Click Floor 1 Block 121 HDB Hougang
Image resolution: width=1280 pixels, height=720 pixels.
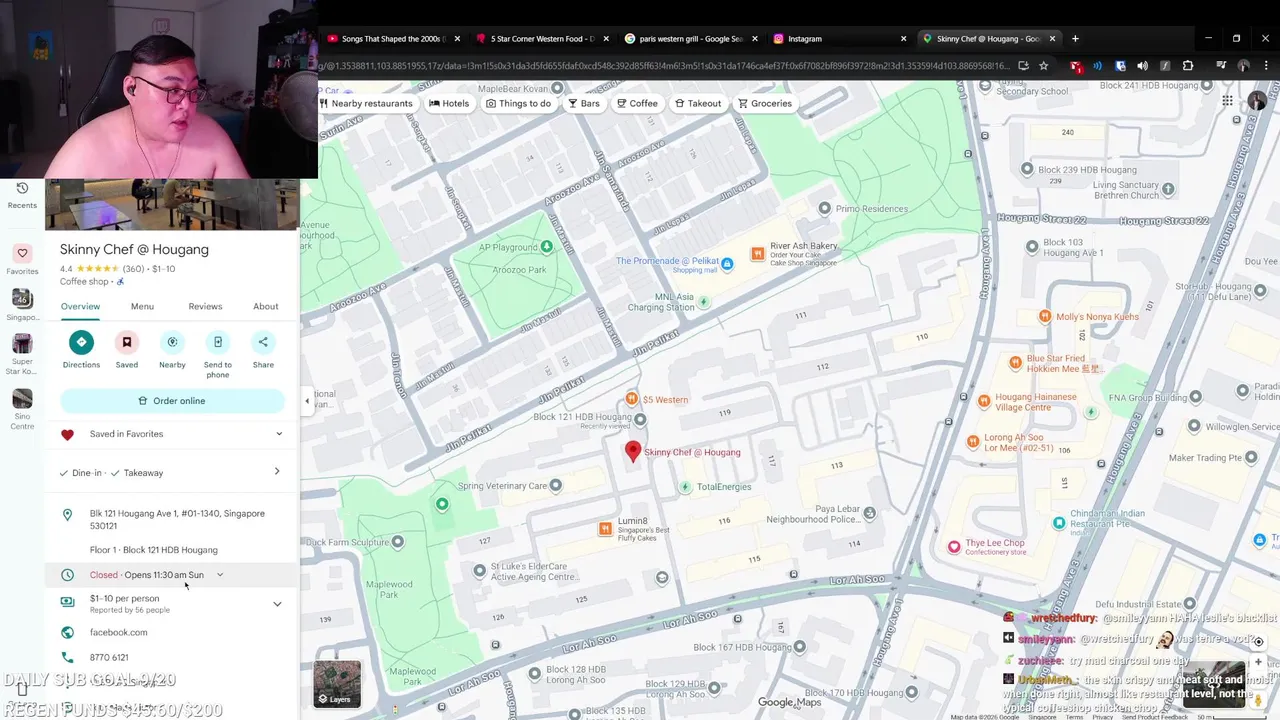click(153, 550)
